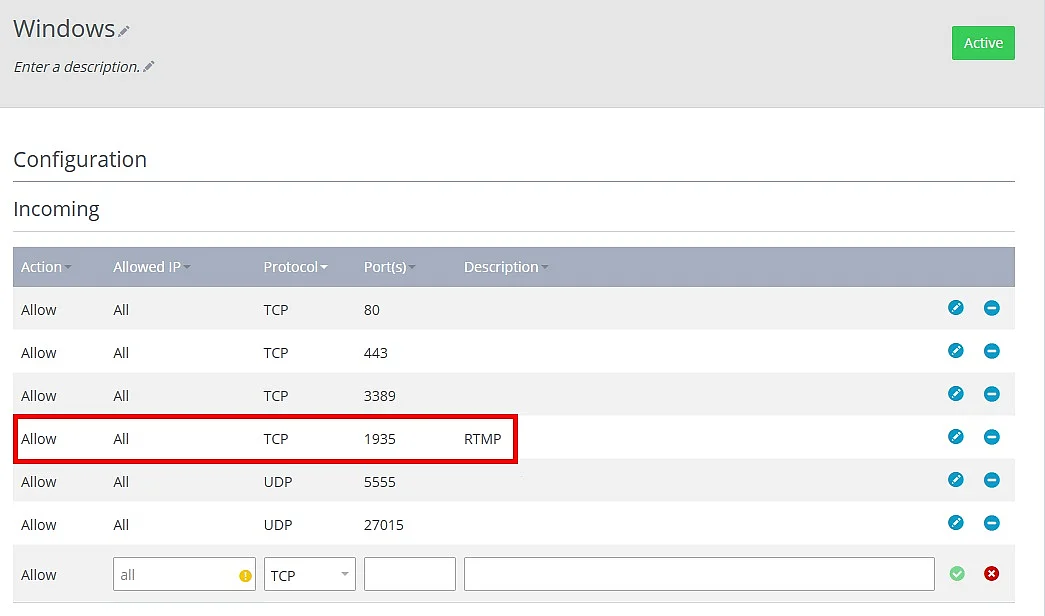Cancel the new rule with red X

[992, 573]
